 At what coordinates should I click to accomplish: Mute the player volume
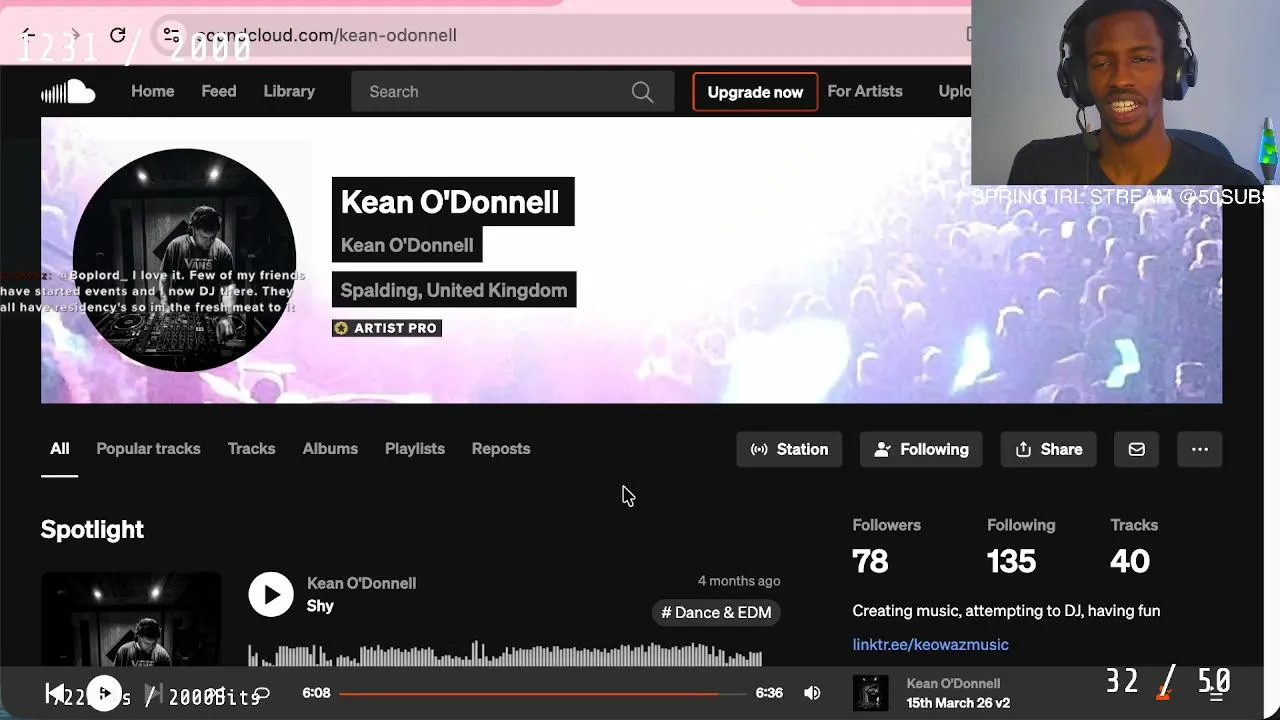(x=812, y=693)
